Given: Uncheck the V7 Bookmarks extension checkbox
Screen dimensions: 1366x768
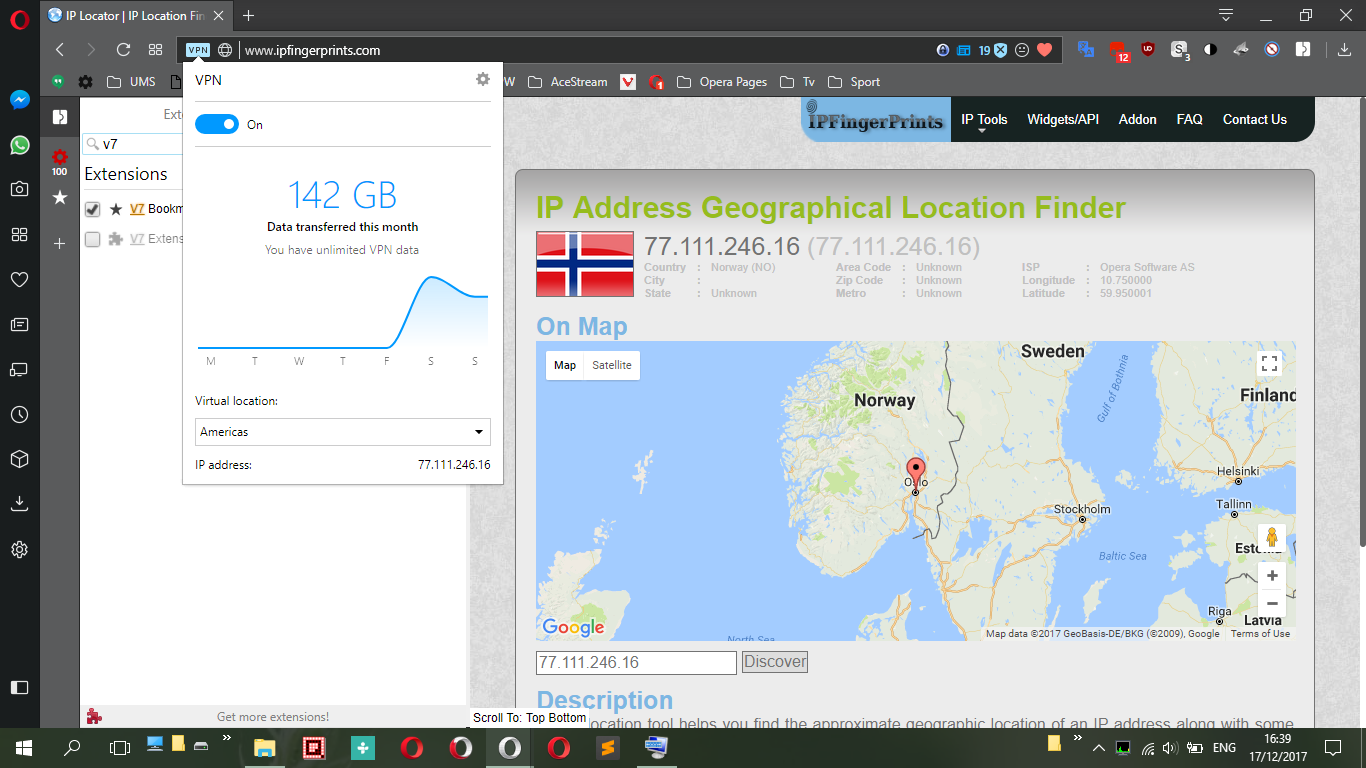Looking at the screenshot, I should coord(92,209).
